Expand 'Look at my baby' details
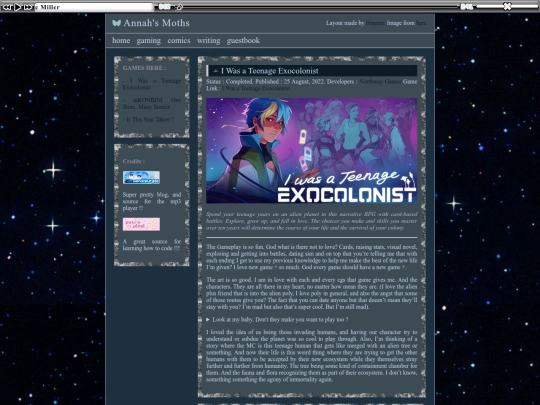This screenshot has height=405, width=540. (x=277, y=320)
